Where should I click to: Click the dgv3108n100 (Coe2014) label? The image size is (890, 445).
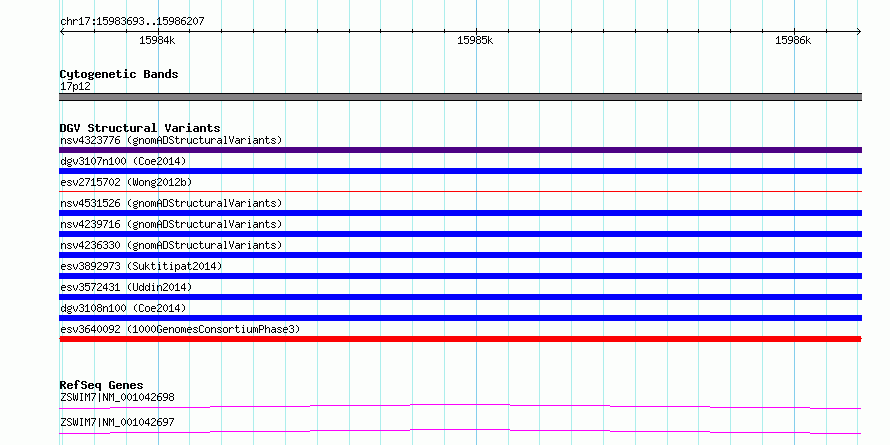123,308
